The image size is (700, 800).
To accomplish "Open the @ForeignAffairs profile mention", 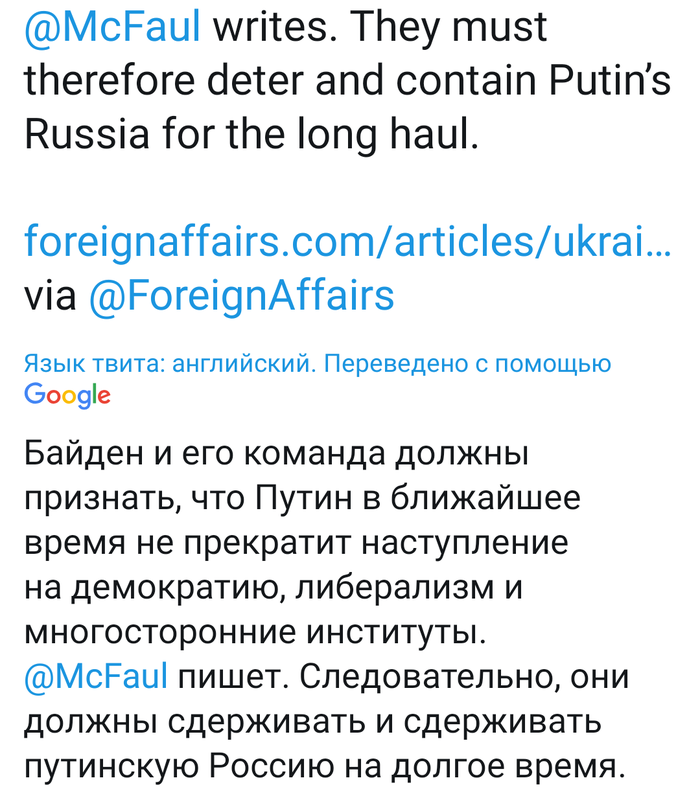I will (x=241, y=296).
